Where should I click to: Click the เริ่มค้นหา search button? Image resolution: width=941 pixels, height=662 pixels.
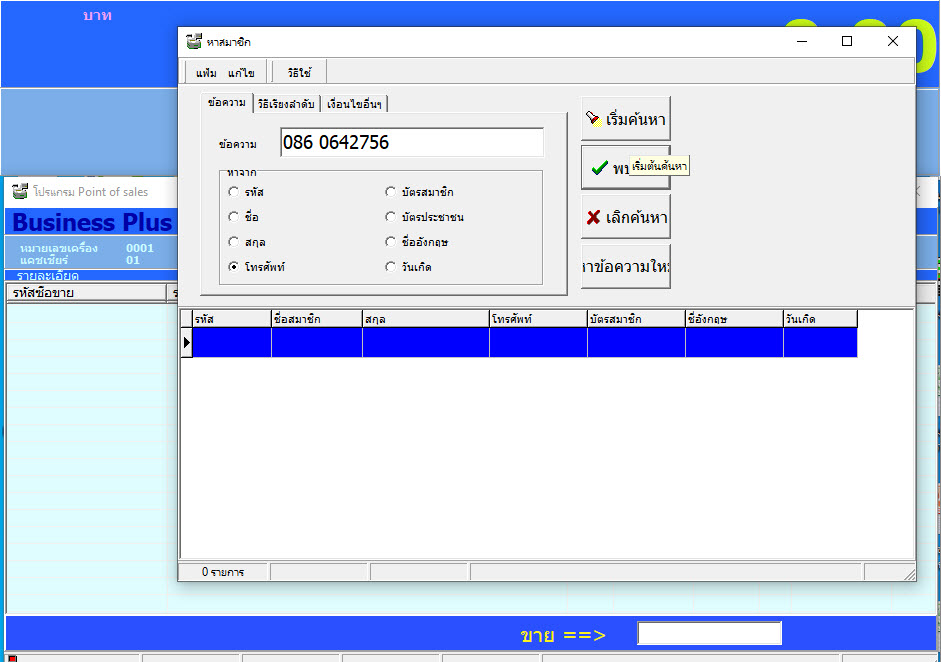[625, 120]
